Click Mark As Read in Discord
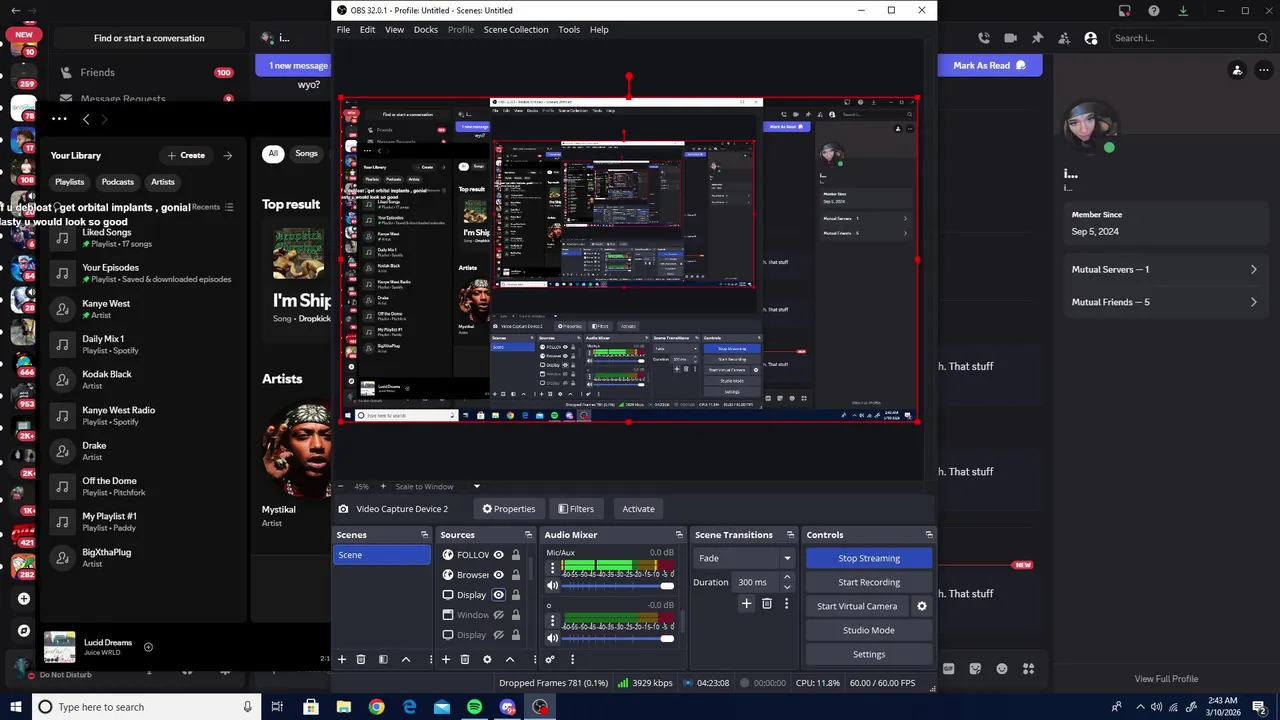 click(990, 65)
